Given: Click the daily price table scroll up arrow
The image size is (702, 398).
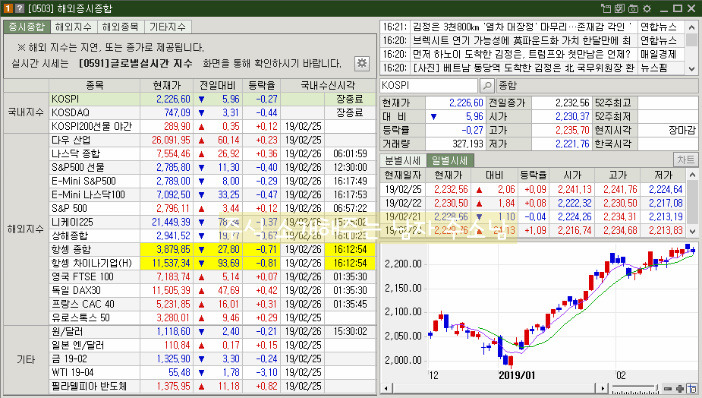Looking at the screenshot, I should point(692,175).
